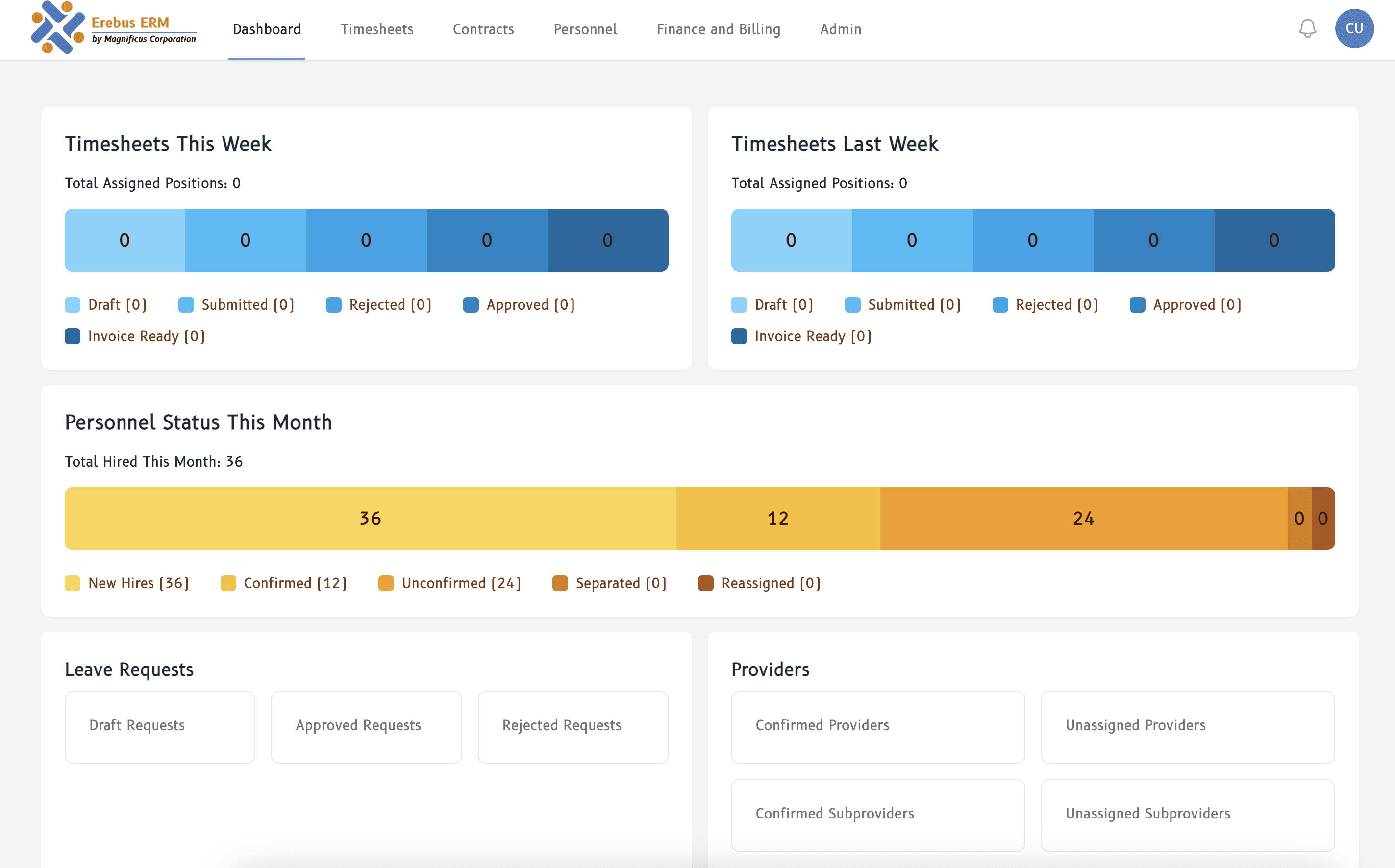Viewport: 1395px width, 868px height.
Task: Open the Confirmed Providers card
Action: point(878,727)
